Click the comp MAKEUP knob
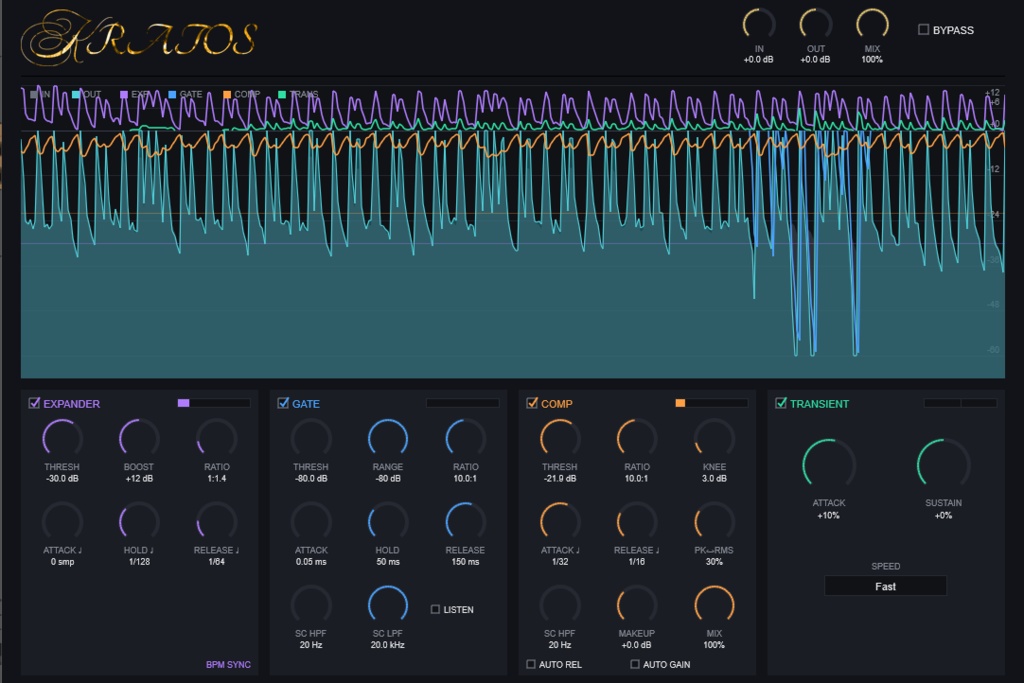Screen dimensions: 1024x683 point(637,605)
